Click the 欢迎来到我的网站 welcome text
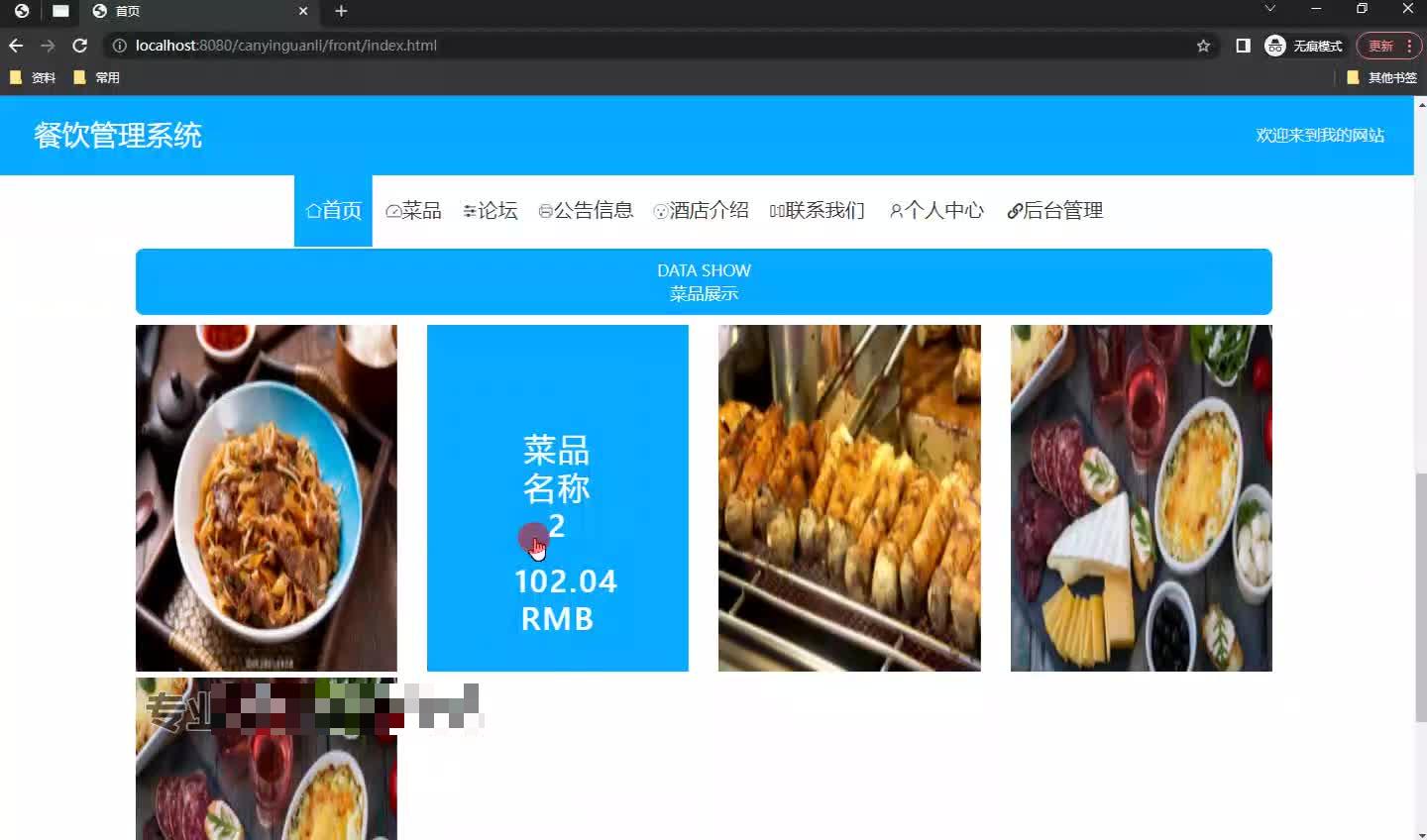The height and width of the screenshot is (840, 1427). 1320,135
